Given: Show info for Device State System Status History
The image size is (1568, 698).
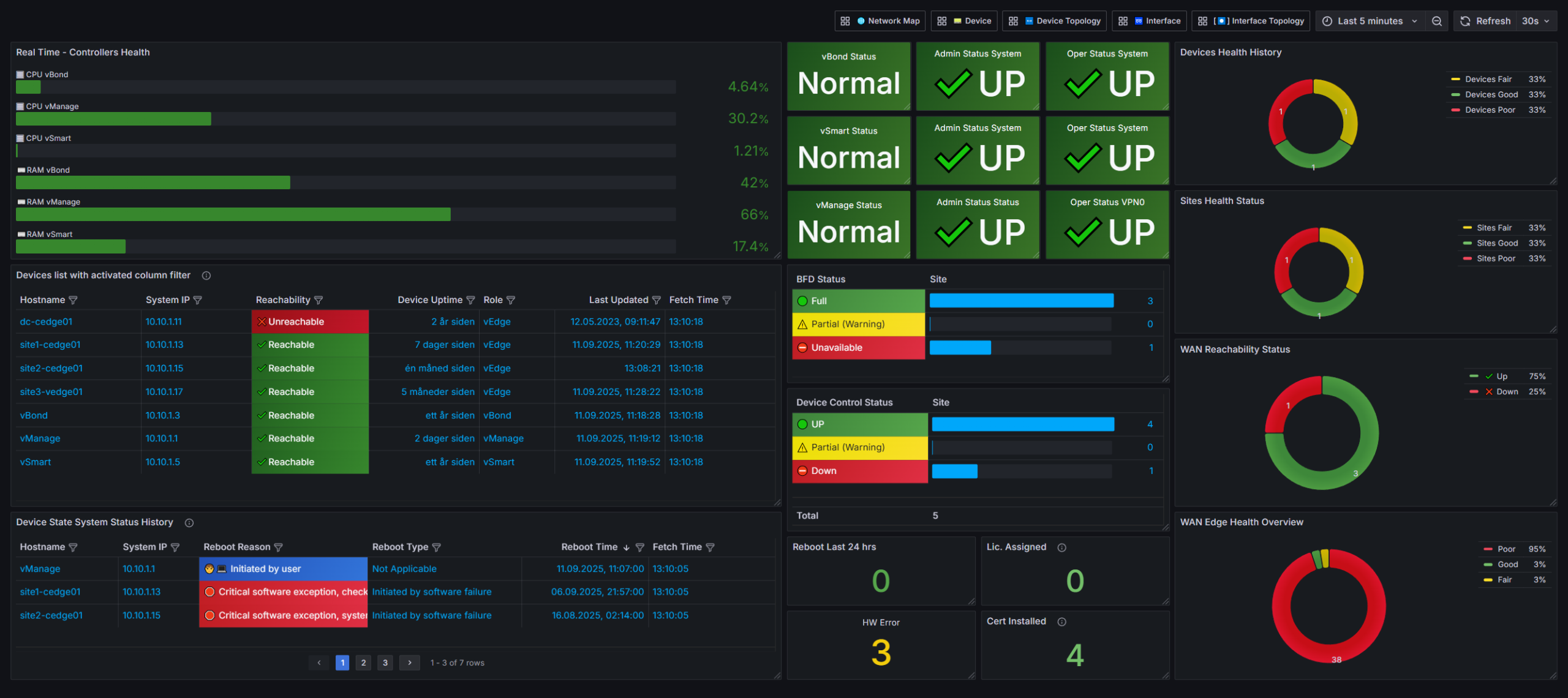Looking at the screenshot, I should 189,523.
